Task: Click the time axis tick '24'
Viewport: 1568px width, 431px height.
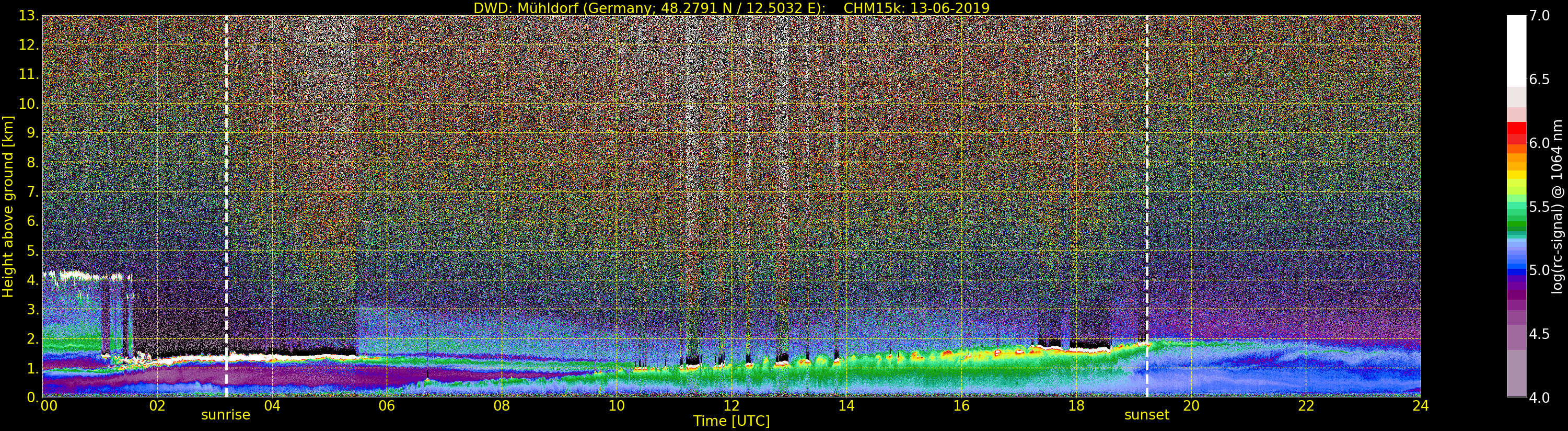Action: pyautogui.click(x=1421, y=405)
